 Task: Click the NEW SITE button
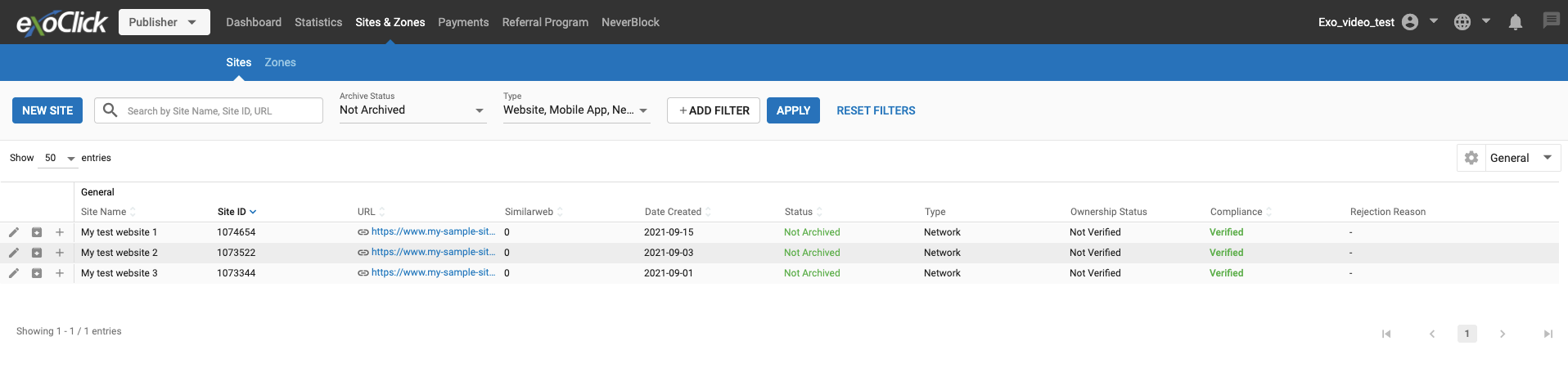tap(47, 110)
